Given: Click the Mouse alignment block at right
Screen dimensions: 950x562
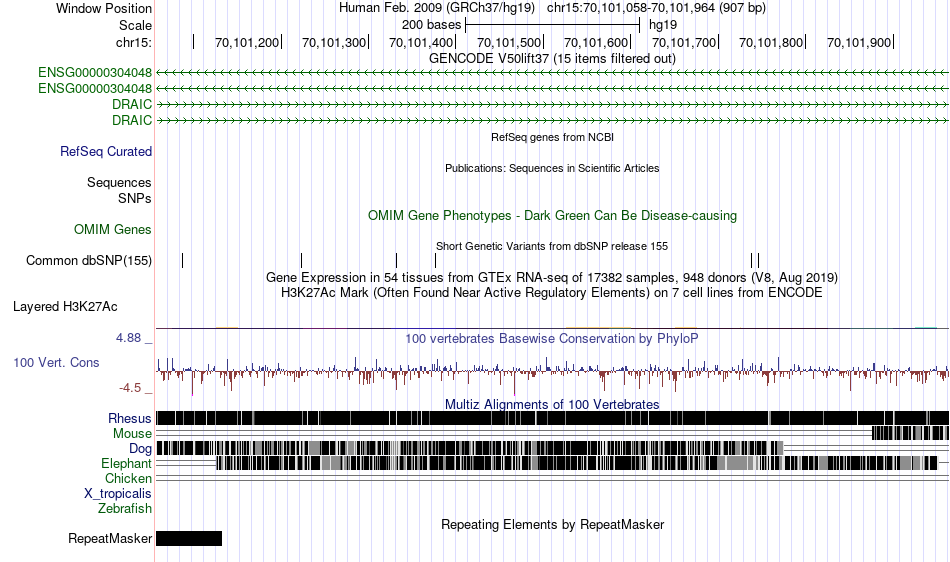Looking at the screenshot, I should (x=910, y=433).
